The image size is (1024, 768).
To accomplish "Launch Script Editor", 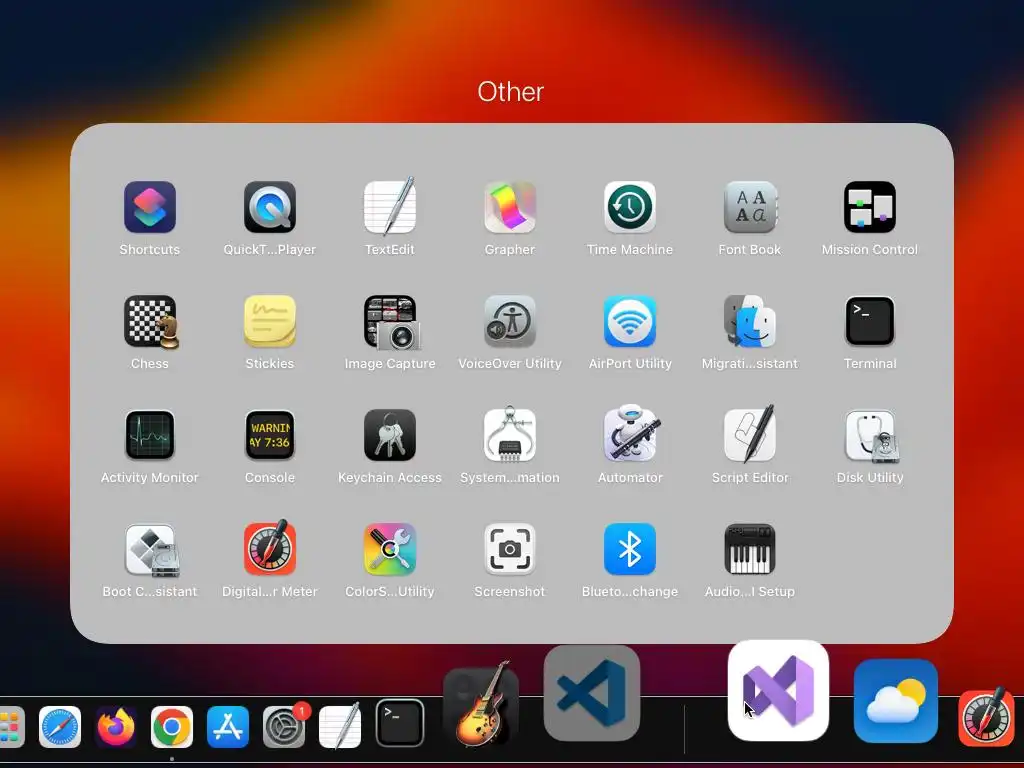I will 750,434.
